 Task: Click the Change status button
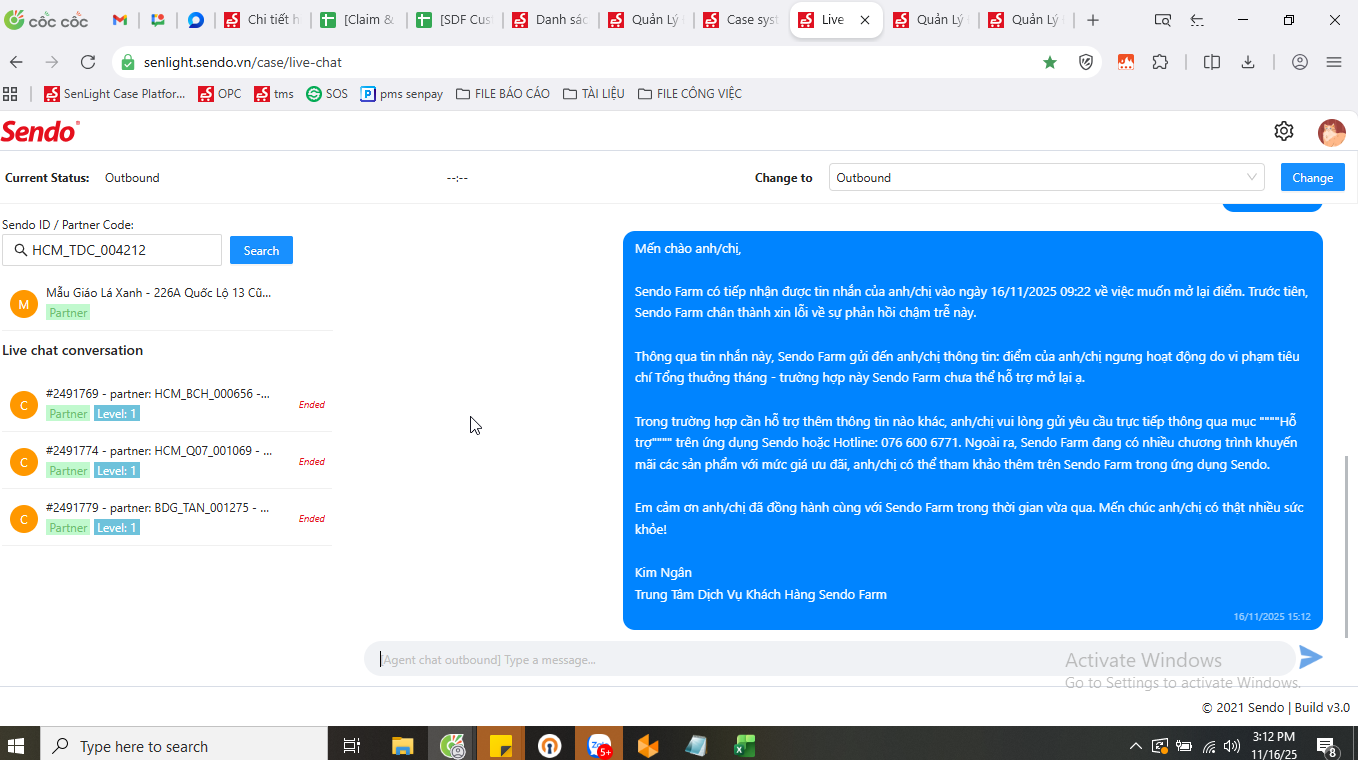tap(1312, 177)
